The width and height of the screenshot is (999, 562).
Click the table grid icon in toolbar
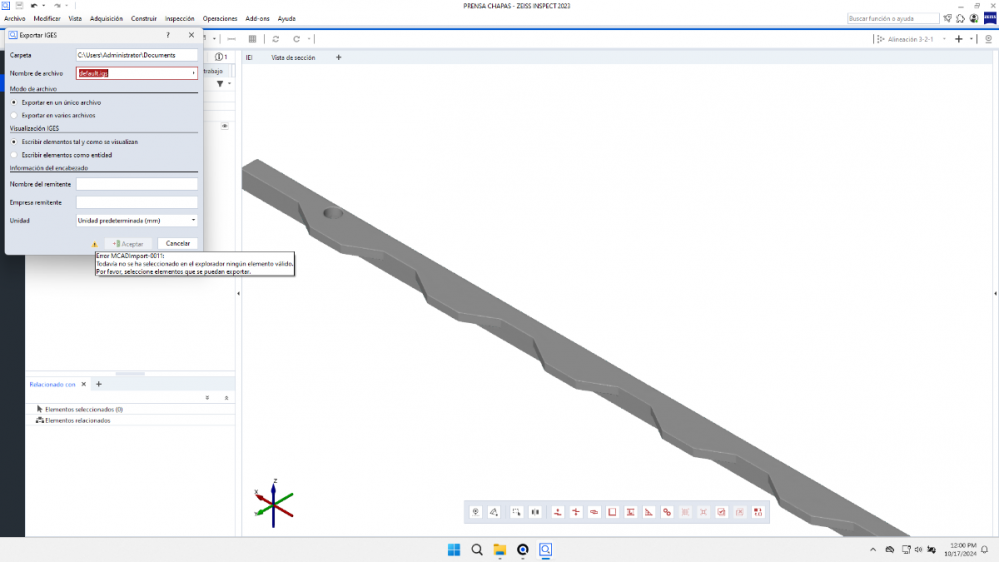pos(252,39)
